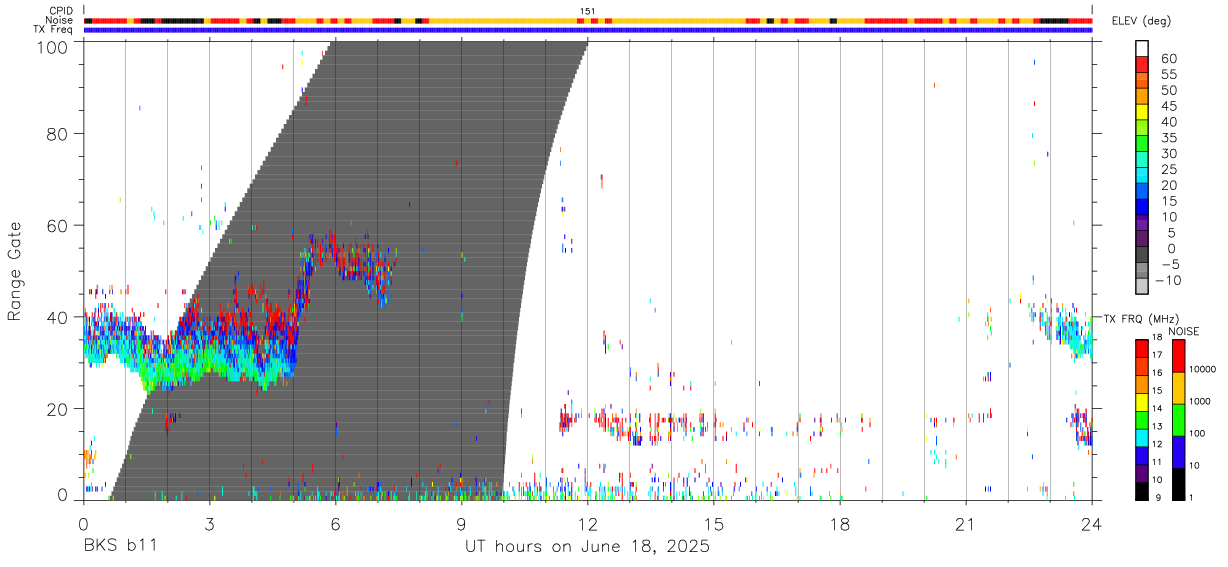1228x567 pixels.
Task: Click the 'NOISE' legend title
Action: (x=1183, y=331)
